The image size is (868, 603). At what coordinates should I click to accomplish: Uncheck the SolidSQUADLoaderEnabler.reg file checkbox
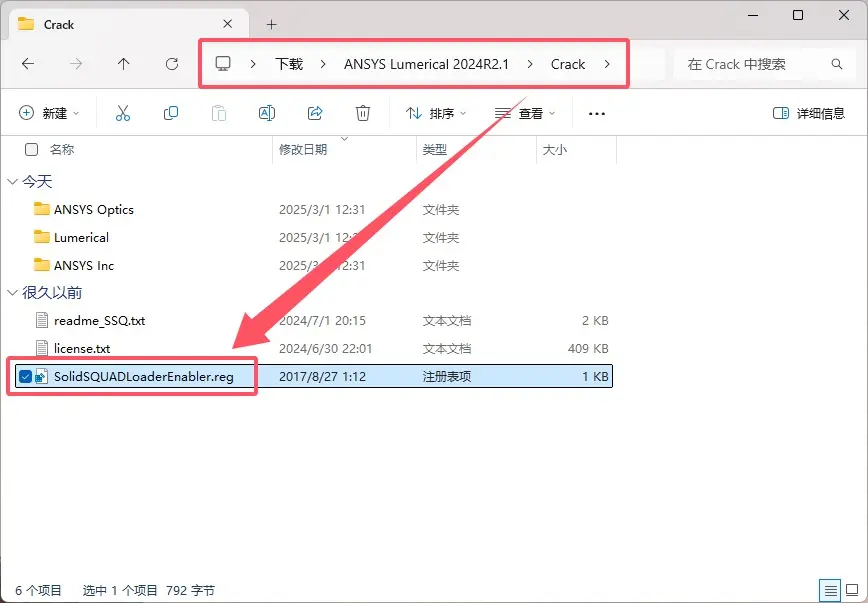(26, 376)
